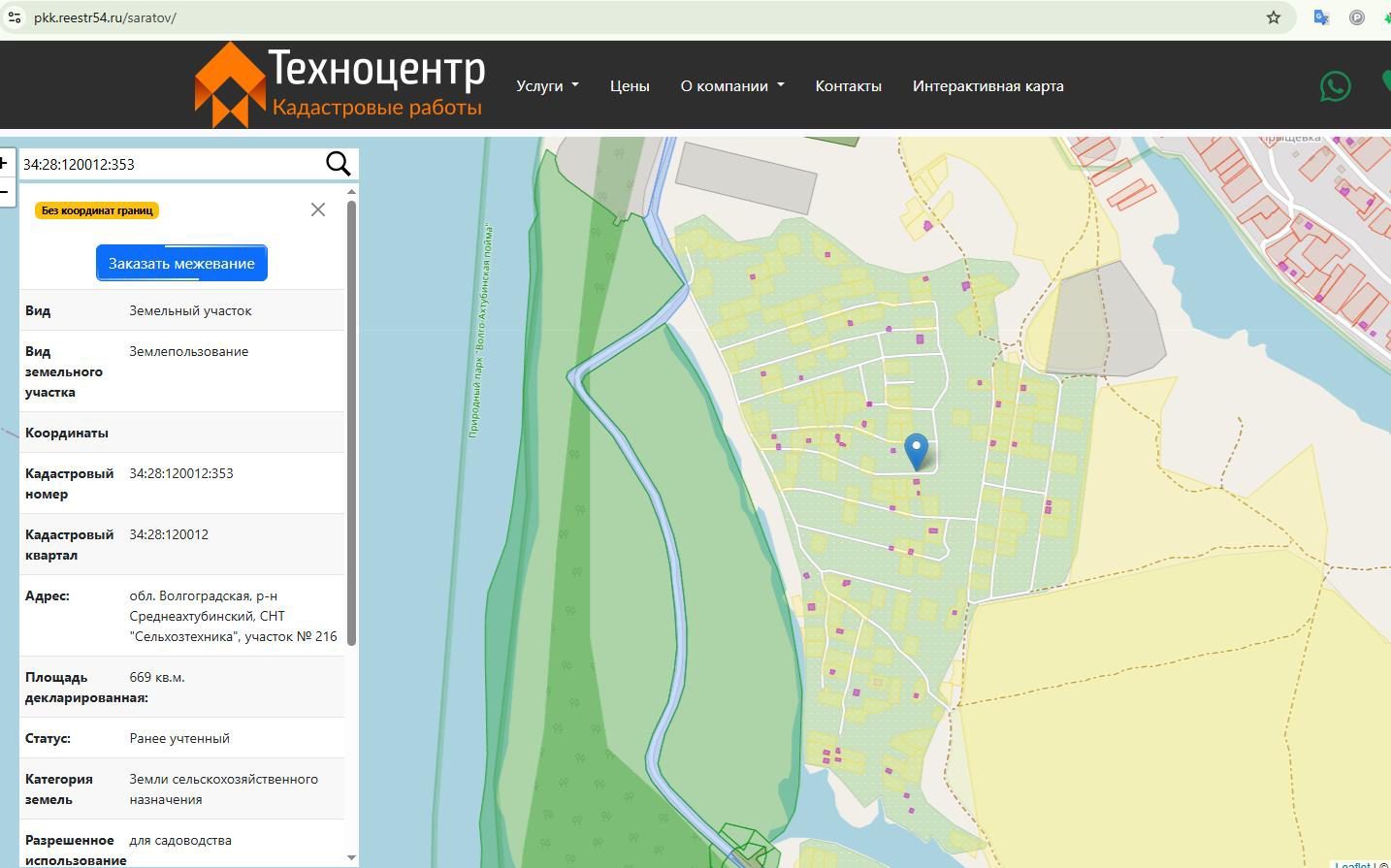The height and width of the screenshot is (868, 1391).
Task: Click the Природный парк map label
Action: [x=481, y=332]
